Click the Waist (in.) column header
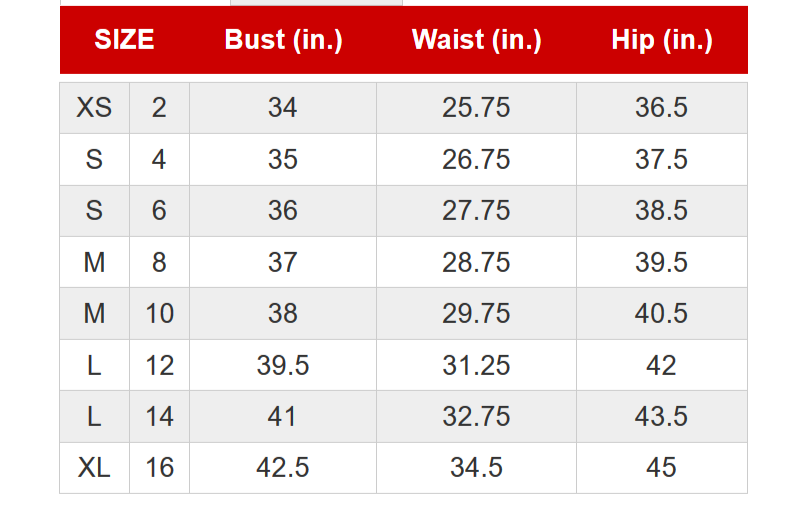Viewport: 810px width, 523px height. point(477,40)
